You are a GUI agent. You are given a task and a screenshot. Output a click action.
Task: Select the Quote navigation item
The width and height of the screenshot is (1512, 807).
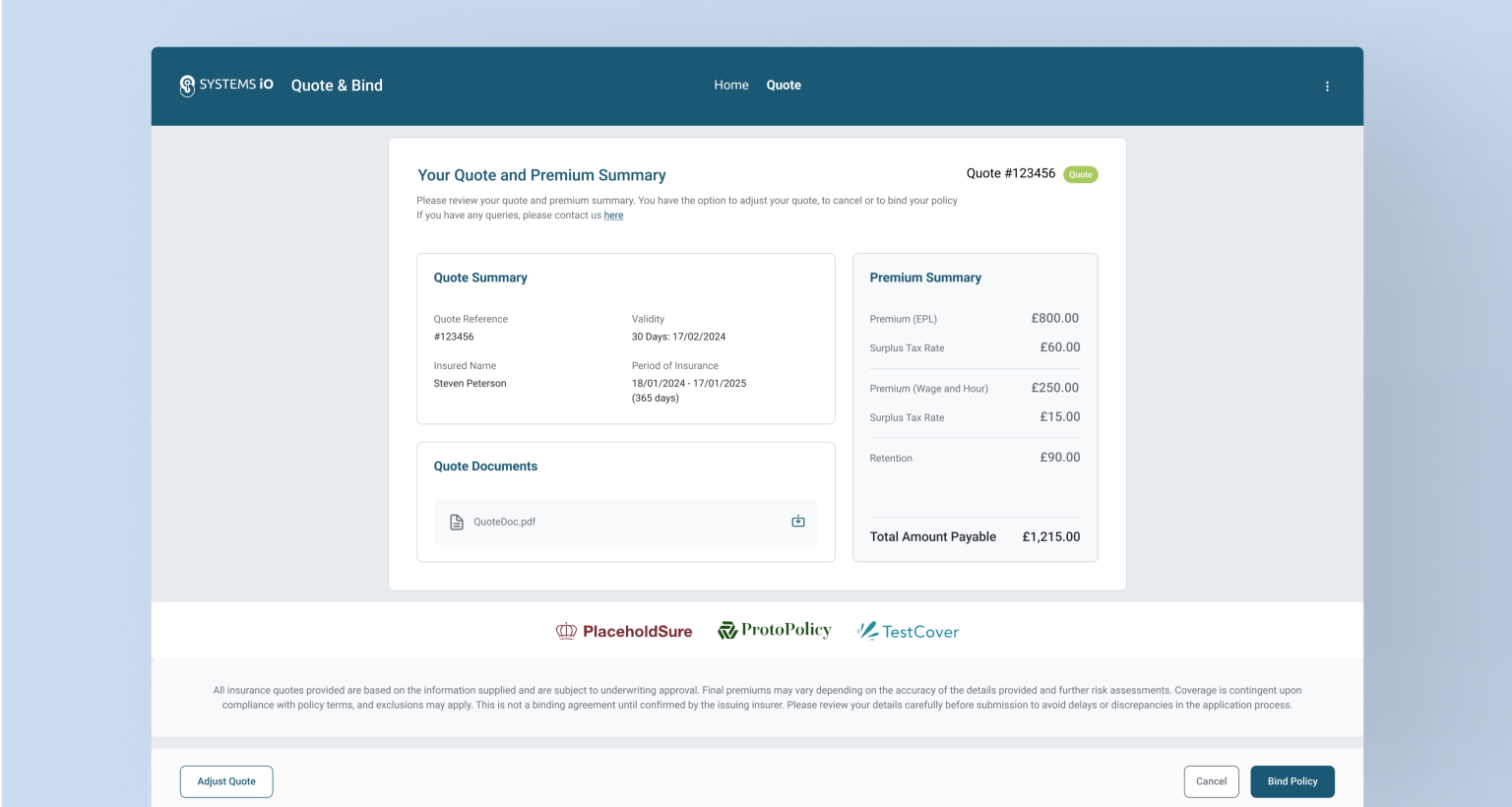click(x=784, y=85)
